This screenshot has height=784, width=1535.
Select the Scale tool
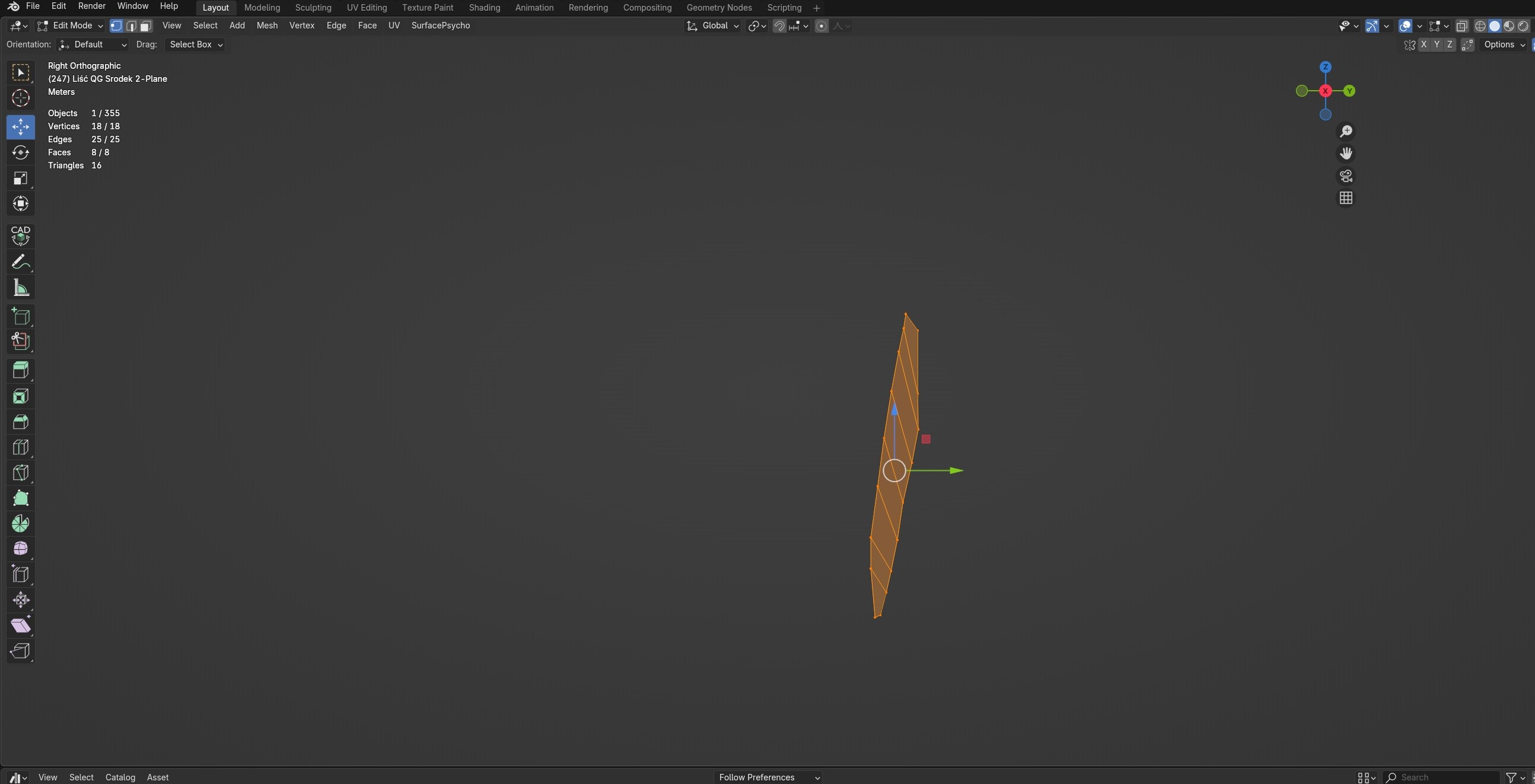(20, 178)
